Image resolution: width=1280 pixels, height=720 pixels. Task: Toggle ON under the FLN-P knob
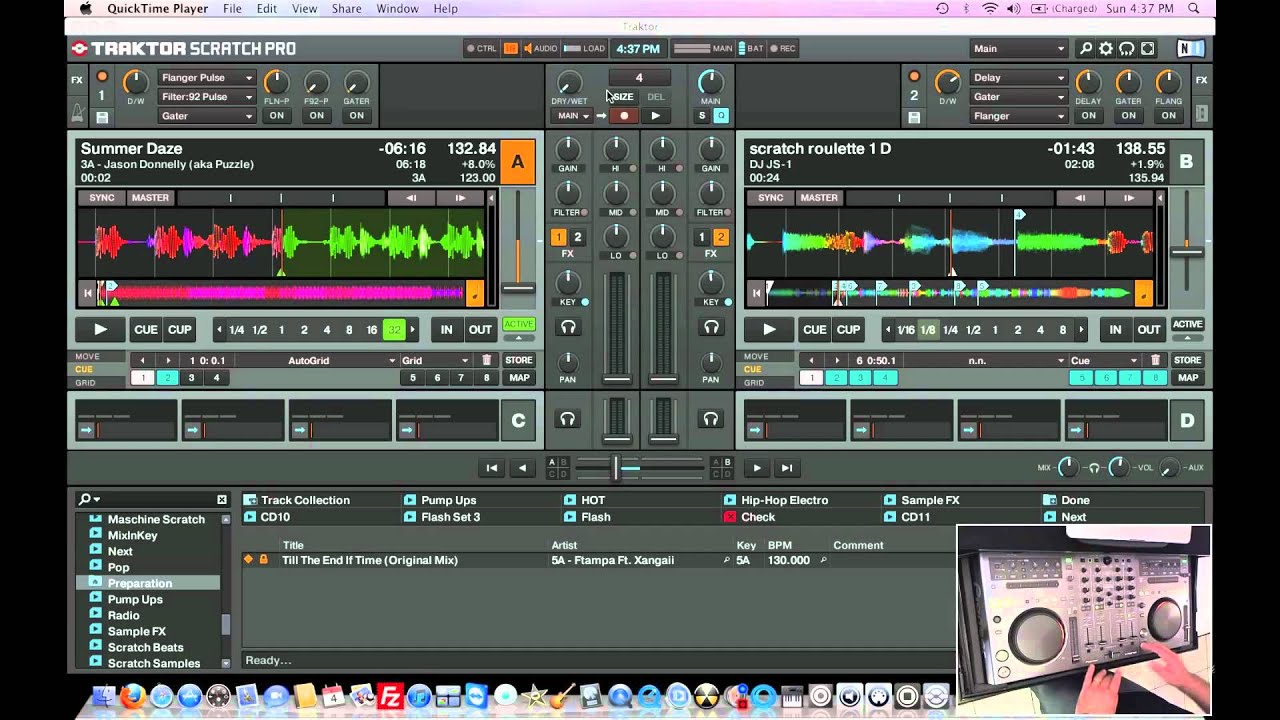tap(276, 116)
